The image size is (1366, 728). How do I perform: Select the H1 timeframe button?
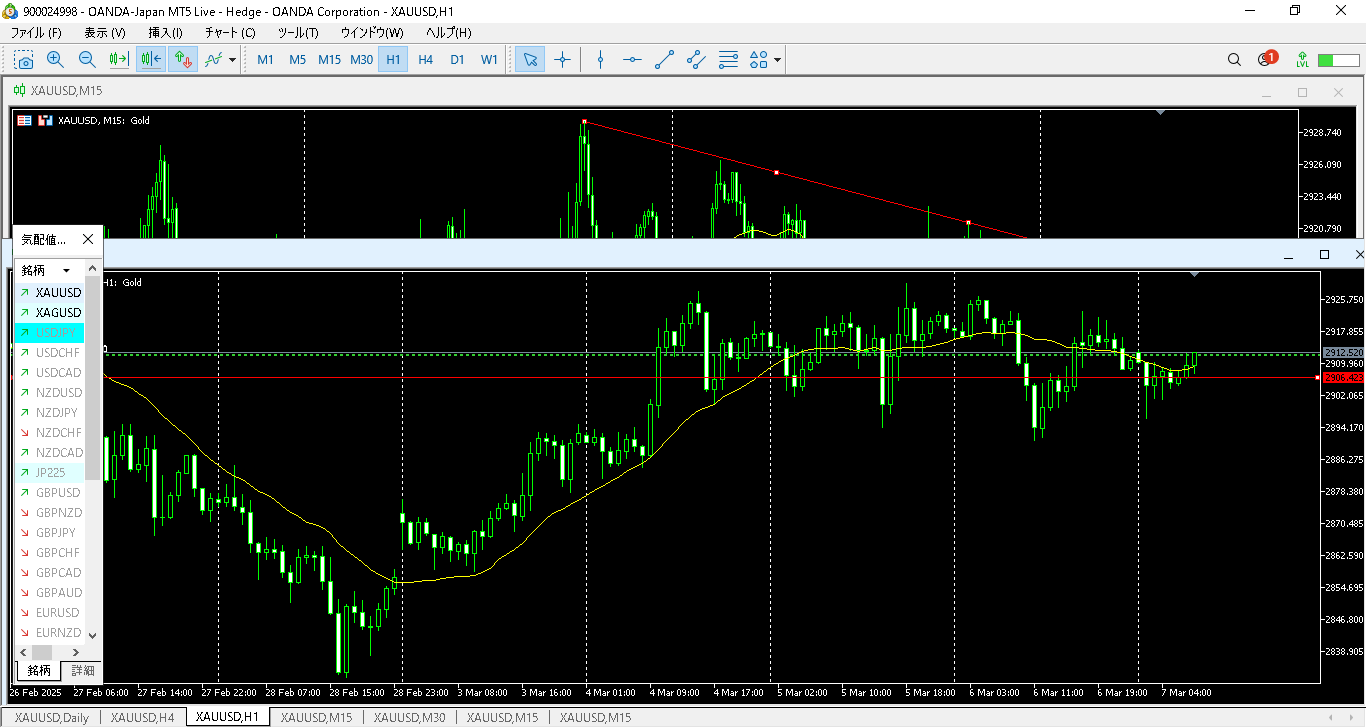[393, 59]
